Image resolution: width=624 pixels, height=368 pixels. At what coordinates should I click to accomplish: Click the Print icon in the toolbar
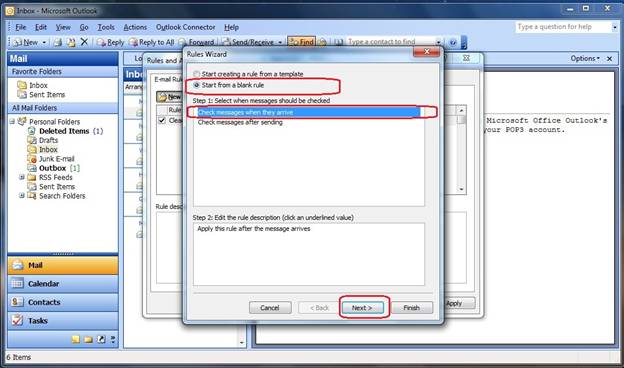point(58,42)
